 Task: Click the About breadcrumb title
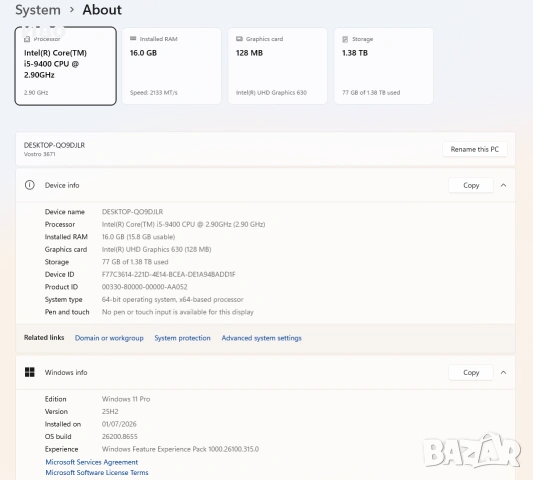pyautogui.click(x=102, y=10)
